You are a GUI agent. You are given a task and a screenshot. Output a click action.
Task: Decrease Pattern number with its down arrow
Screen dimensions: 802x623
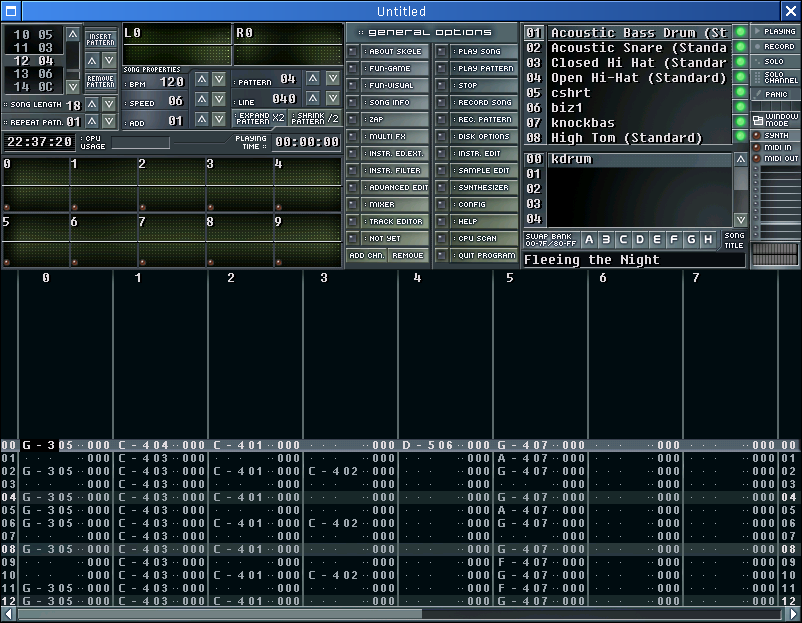click(x=333, y=78)
